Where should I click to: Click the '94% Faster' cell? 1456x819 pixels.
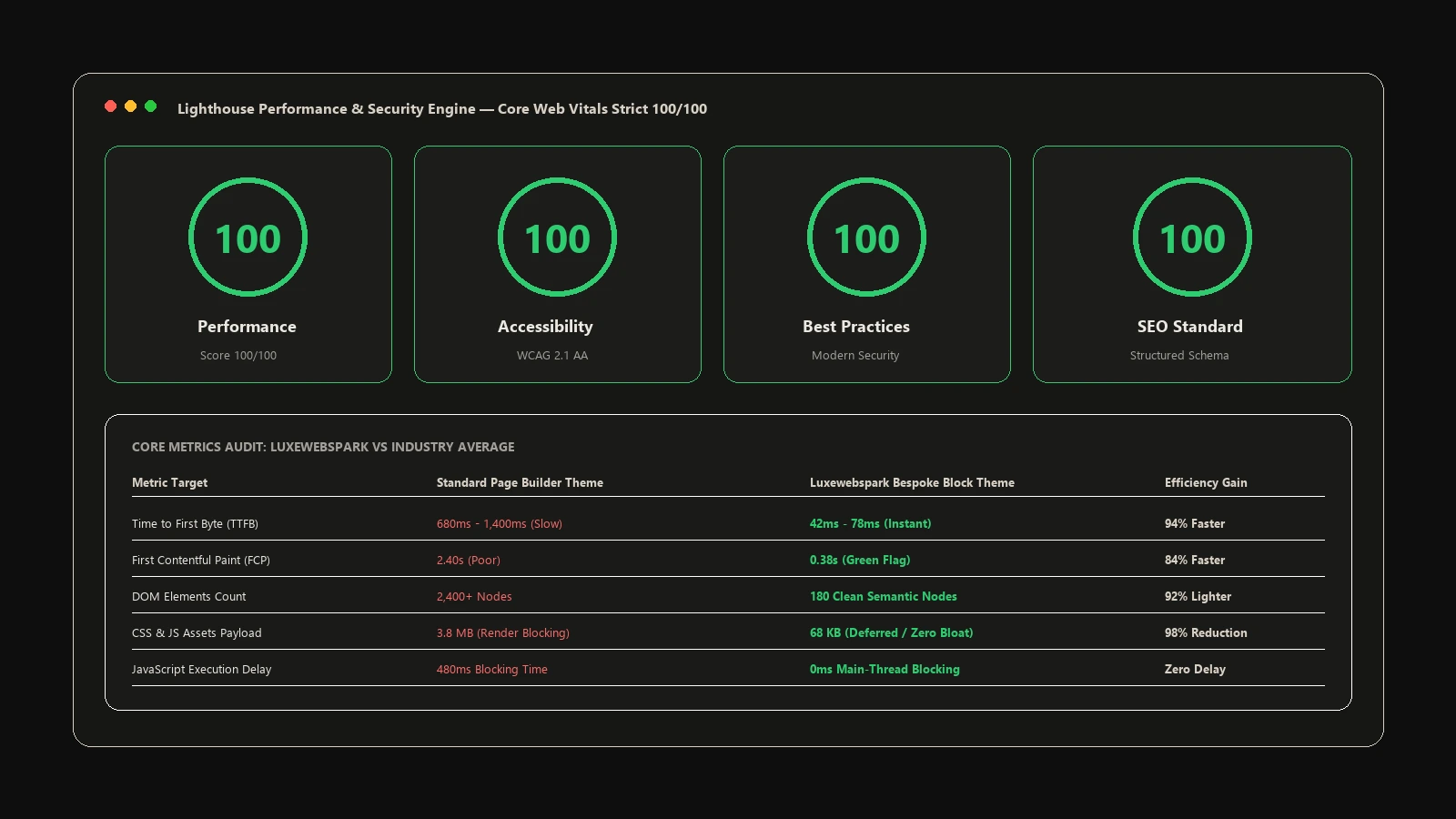pos(1195,524)
